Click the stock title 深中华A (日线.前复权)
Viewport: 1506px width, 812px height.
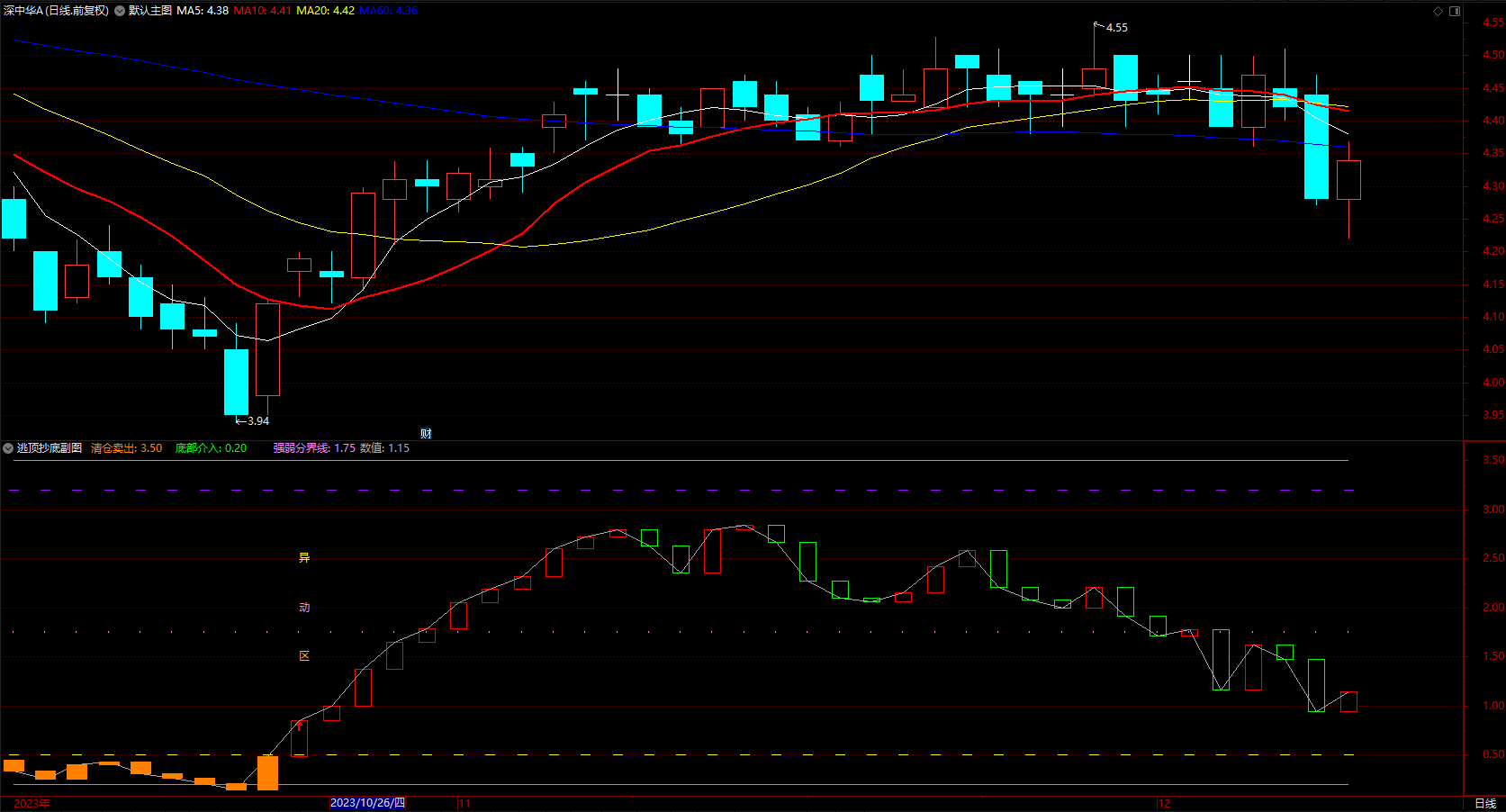[56, 11]
